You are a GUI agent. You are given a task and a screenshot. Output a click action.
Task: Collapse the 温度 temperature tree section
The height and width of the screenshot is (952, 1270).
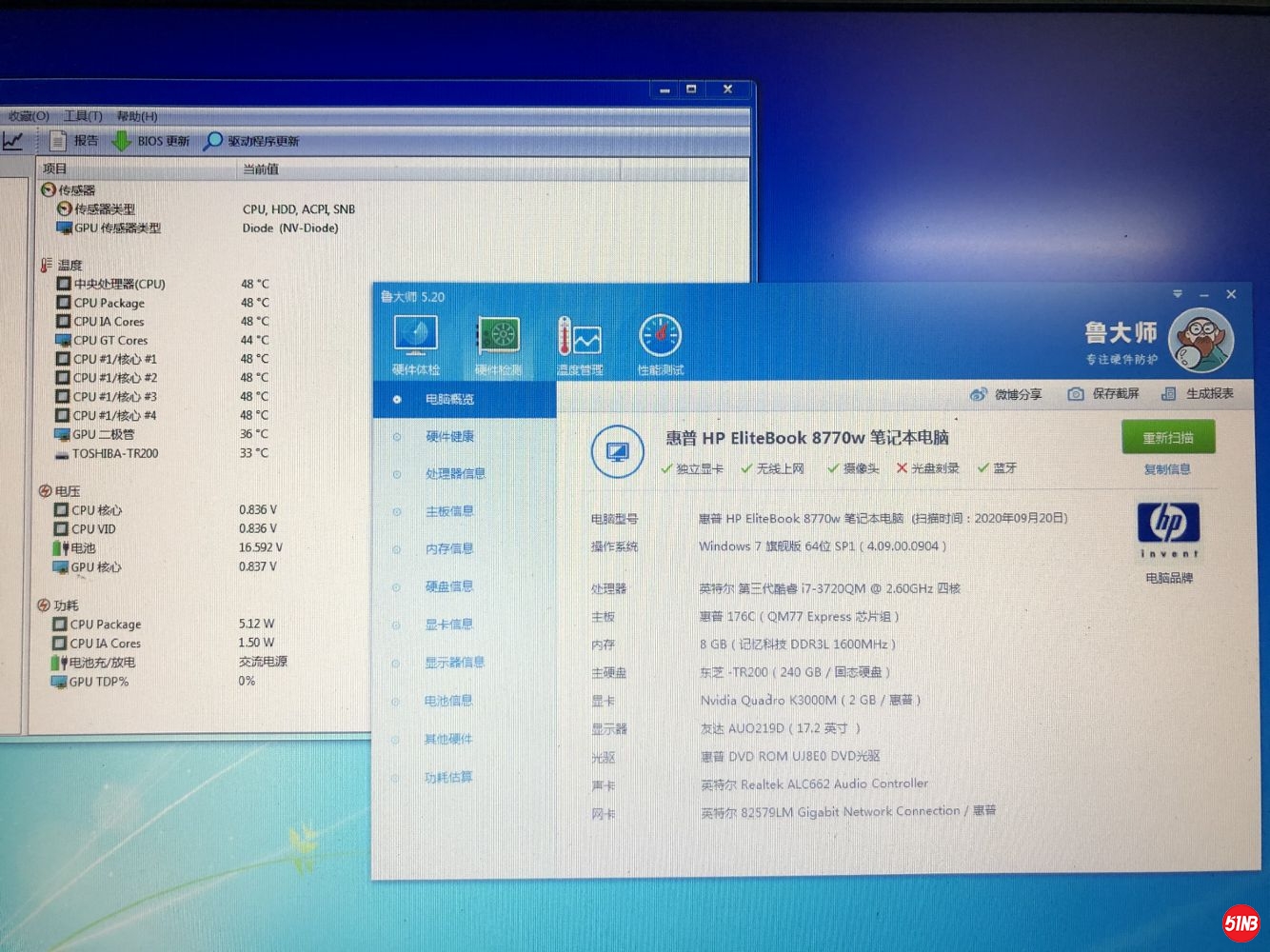(46, 266)
